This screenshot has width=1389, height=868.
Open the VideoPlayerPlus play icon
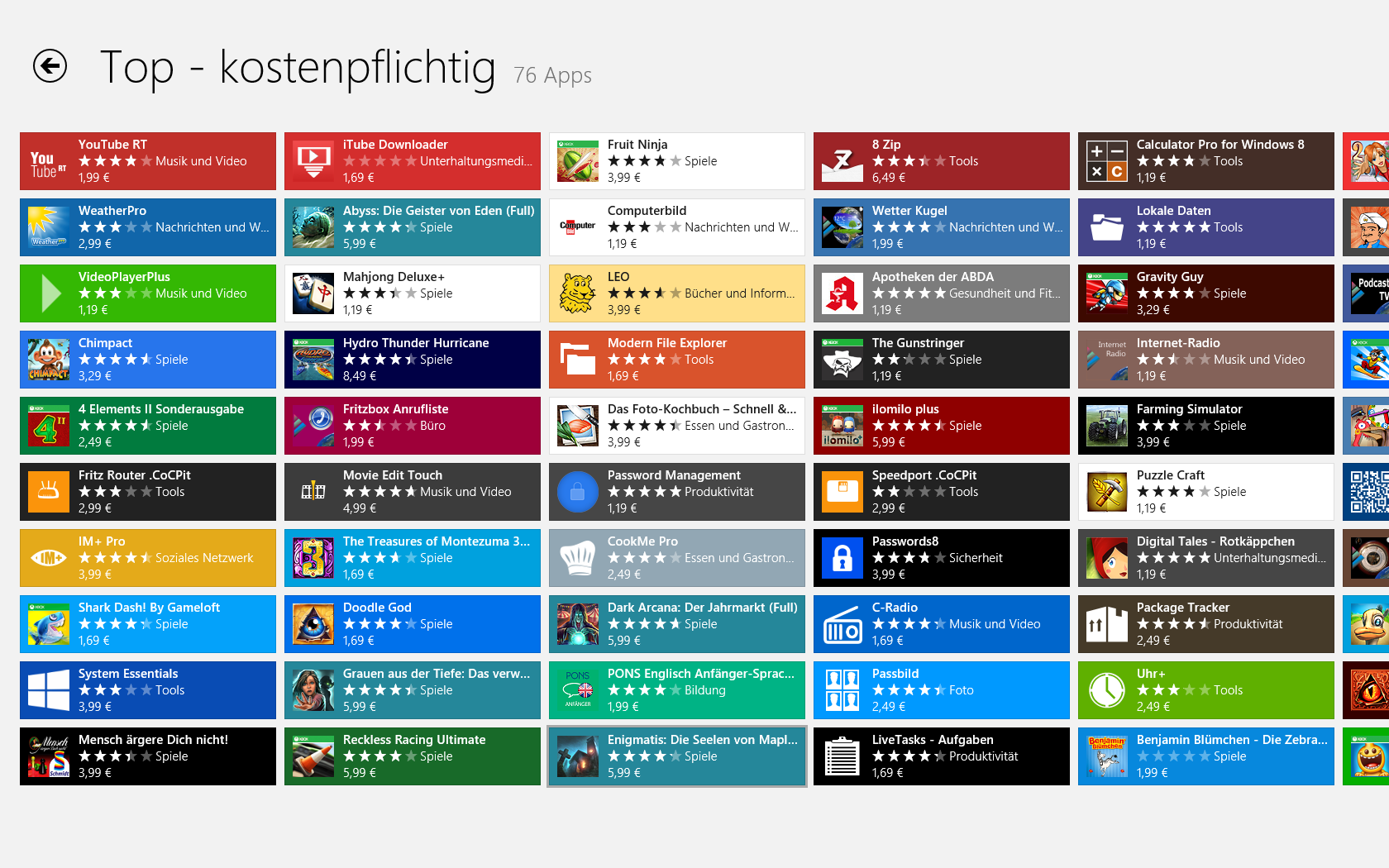point(49,293)
